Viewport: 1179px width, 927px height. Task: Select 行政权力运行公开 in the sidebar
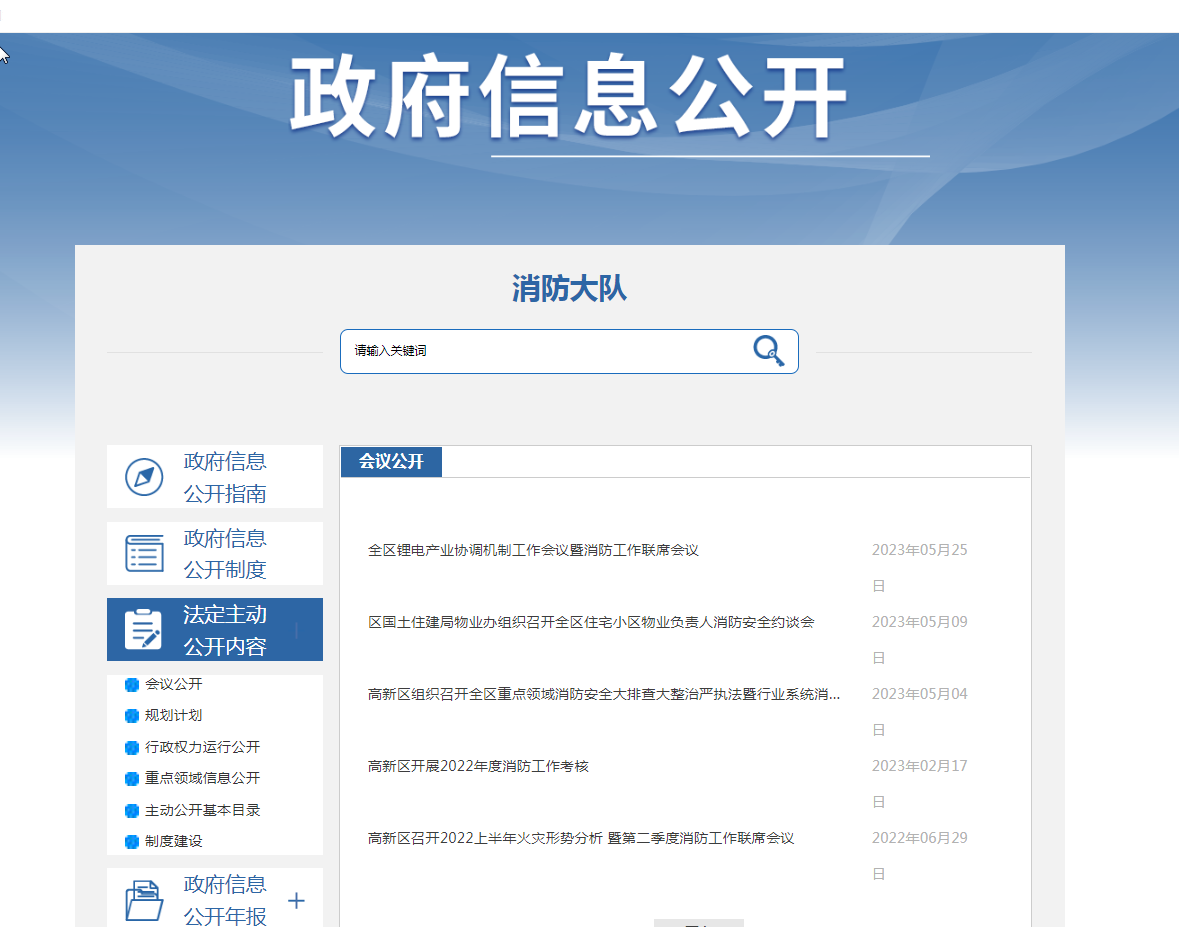point(202,747)
